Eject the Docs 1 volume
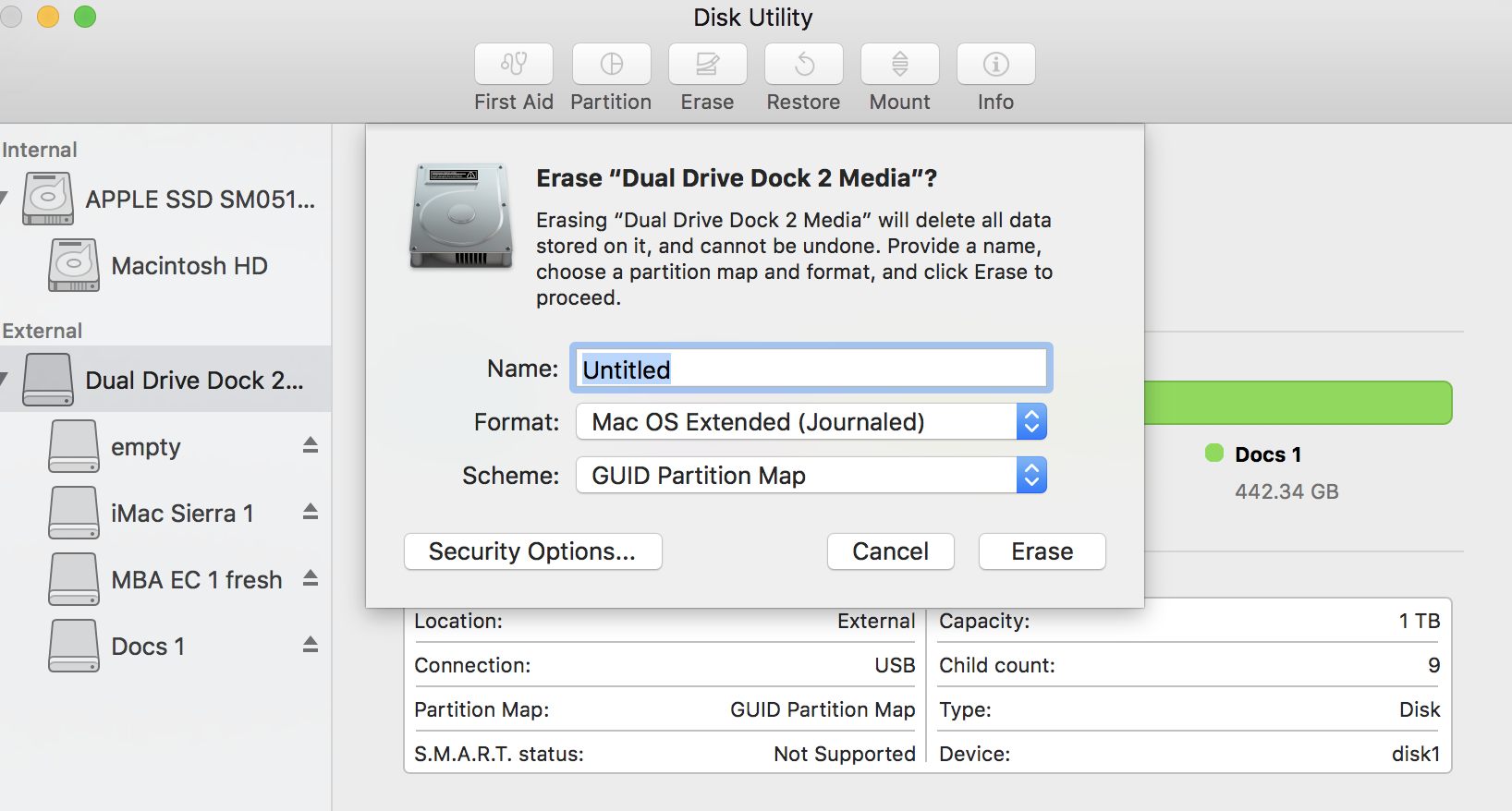This screenshot has height=811, width=1512. point(311,646)
